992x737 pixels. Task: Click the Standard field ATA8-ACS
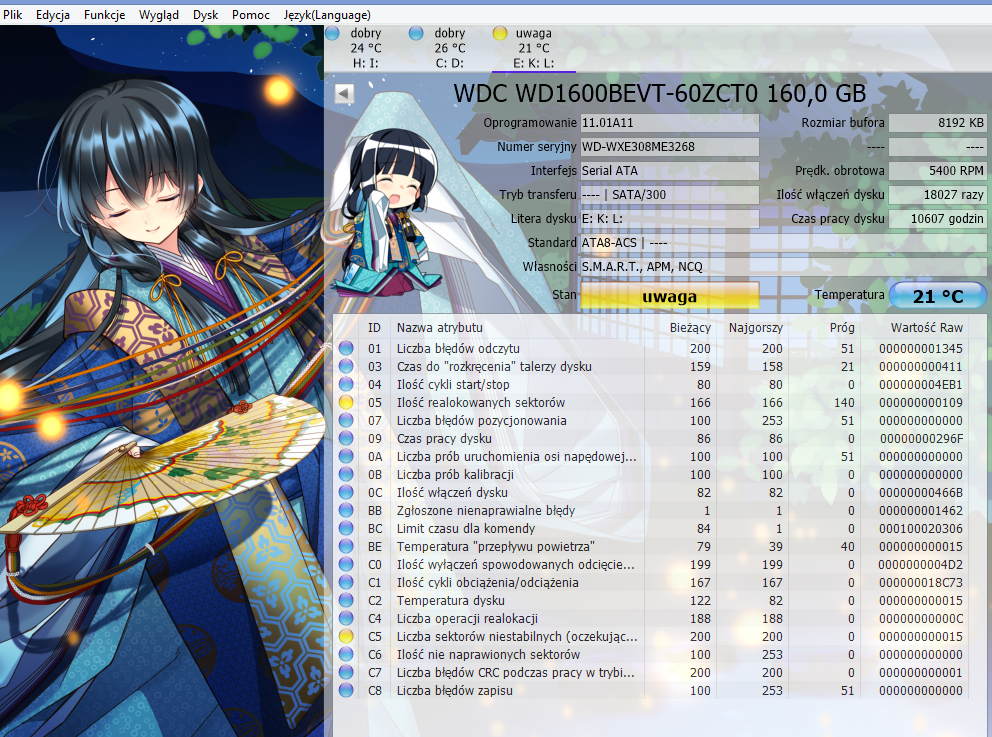coord(783,243)
